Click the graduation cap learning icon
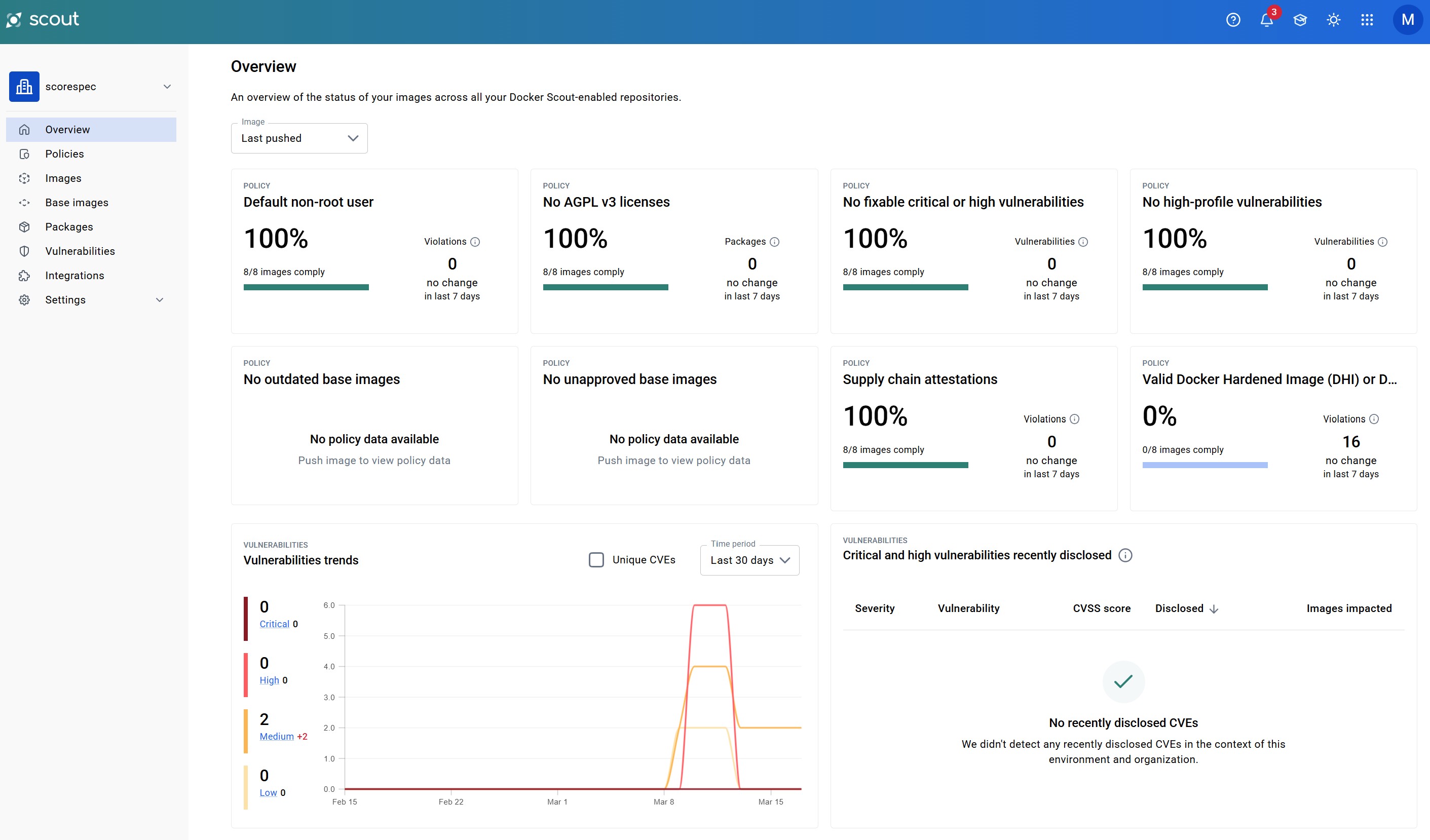 tap(1300, 20)
